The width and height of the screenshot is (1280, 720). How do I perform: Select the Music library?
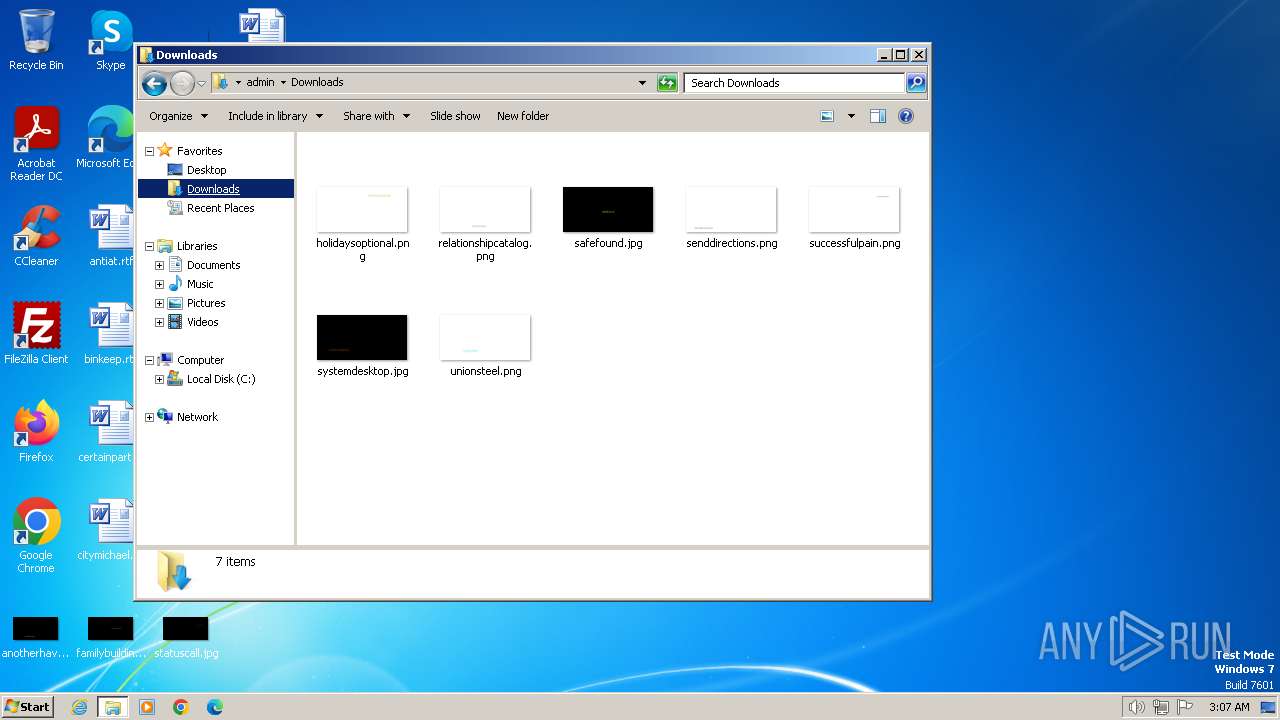tap(200, 284)
